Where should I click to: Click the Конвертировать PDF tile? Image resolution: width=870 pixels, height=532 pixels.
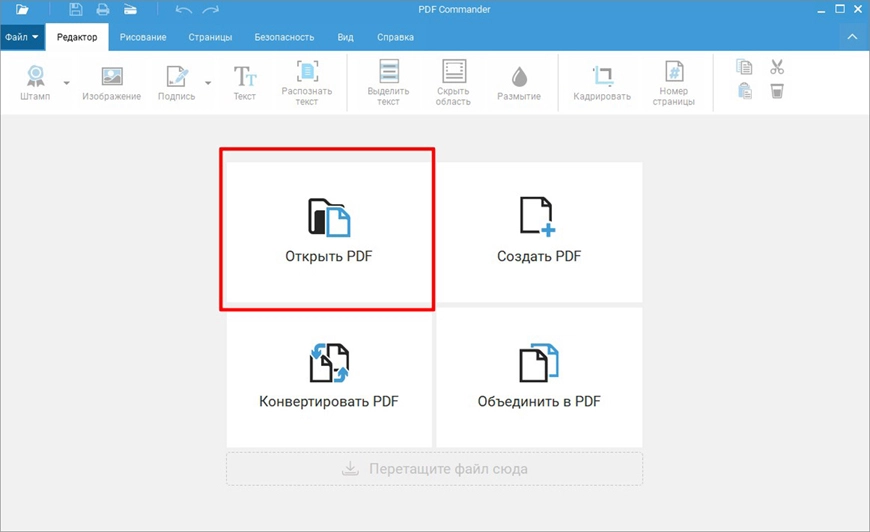pos(329,377)
